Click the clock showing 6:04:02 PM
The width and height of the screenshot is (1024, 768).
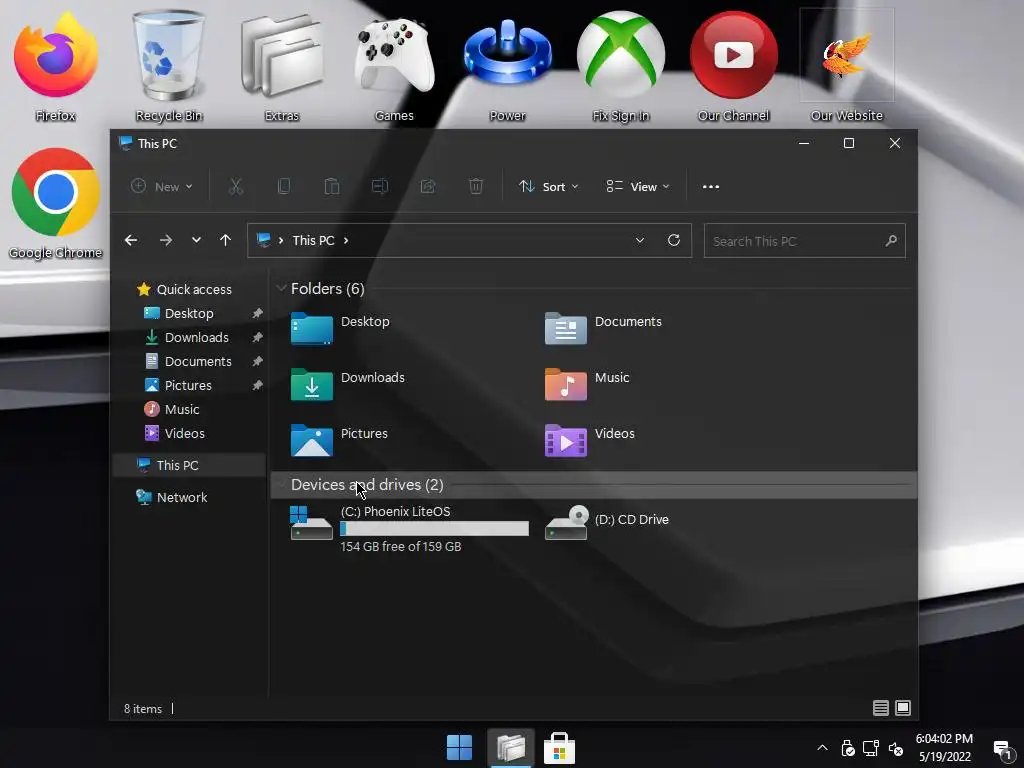(944, 739)
